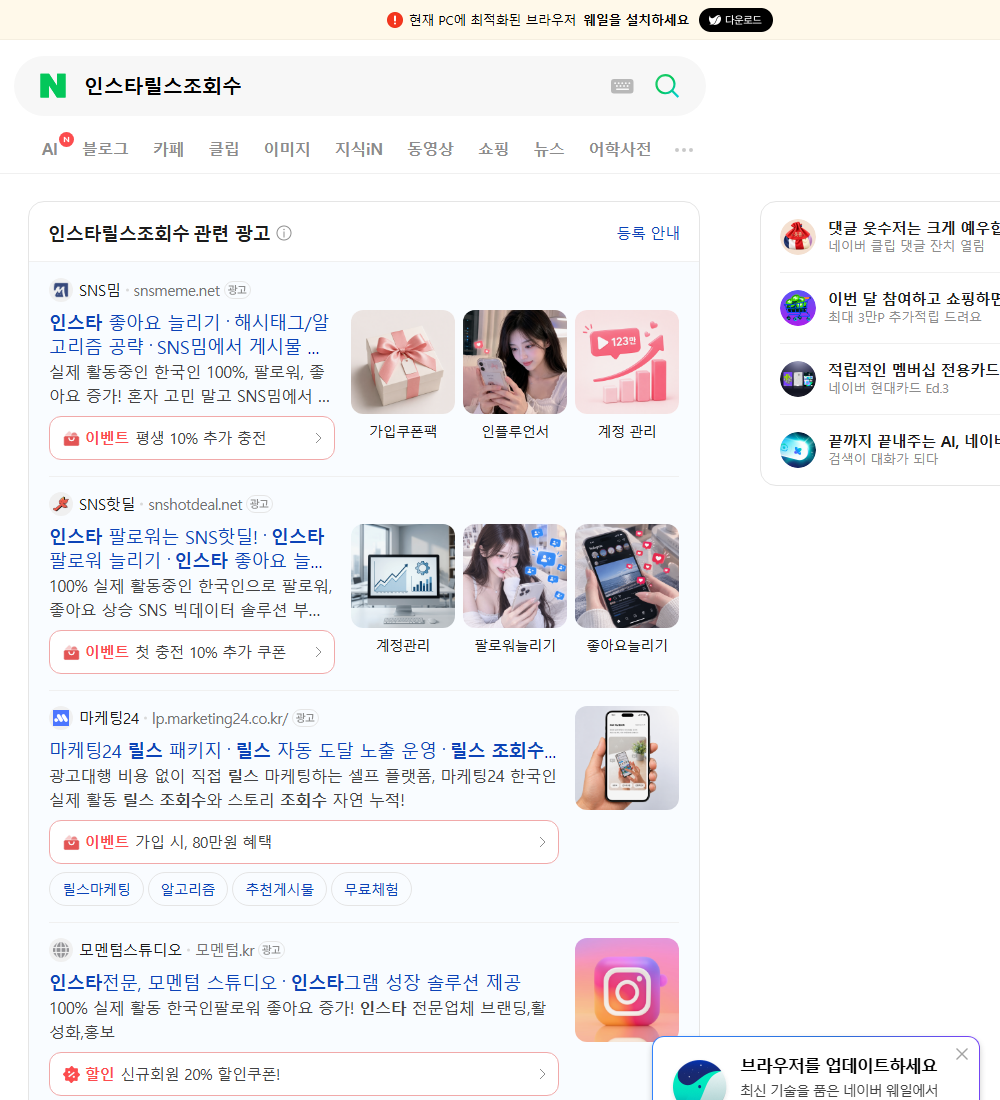The image size is (1000, 1100).
Task: Click the 마케팅24 site favicon
Action: (x=61, y=718)
